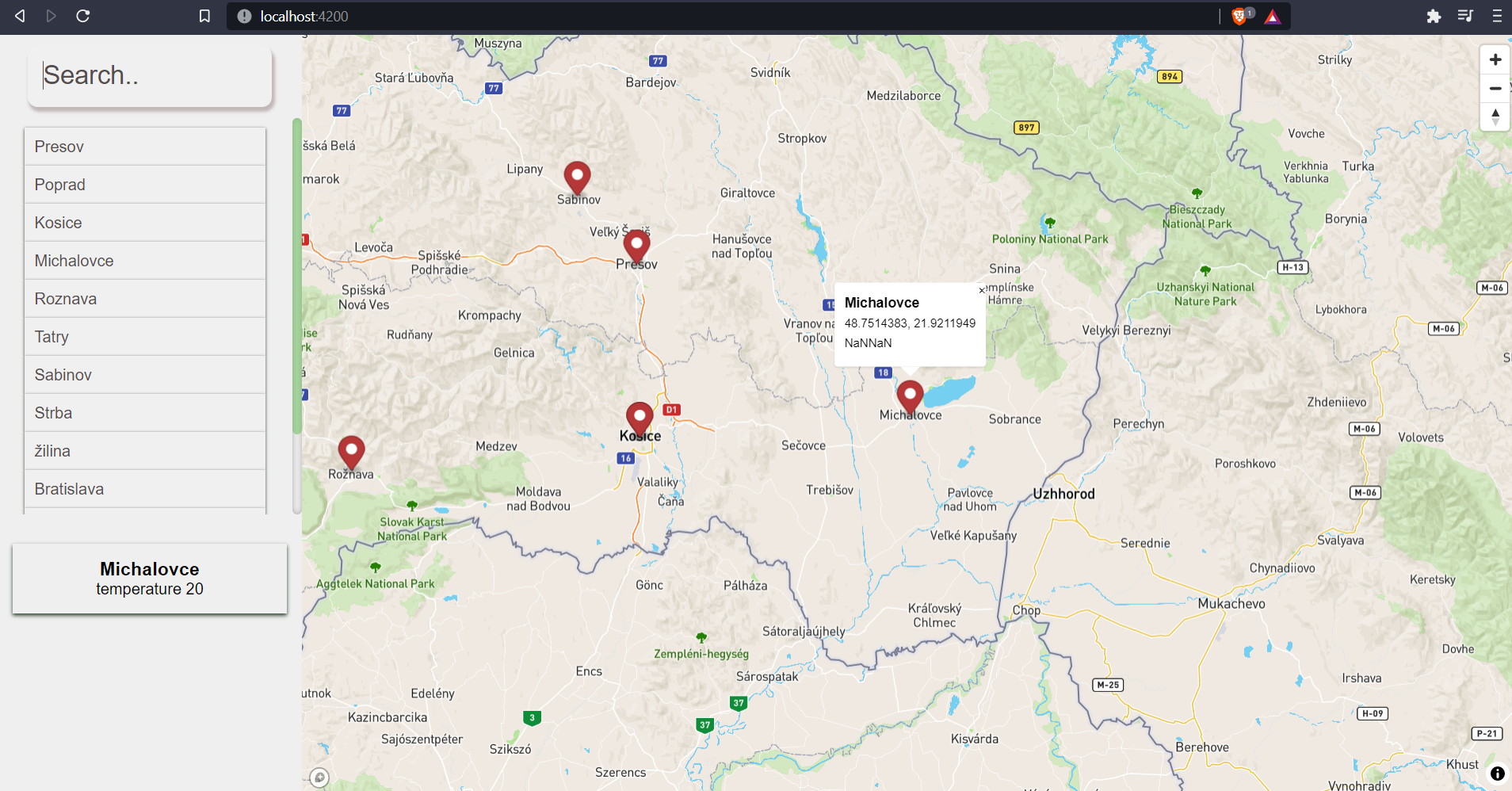Image resolution: width=1512 pixels, height=791 pixels.
Task: Select Bratislava list entry
Action: coord(145,489)
